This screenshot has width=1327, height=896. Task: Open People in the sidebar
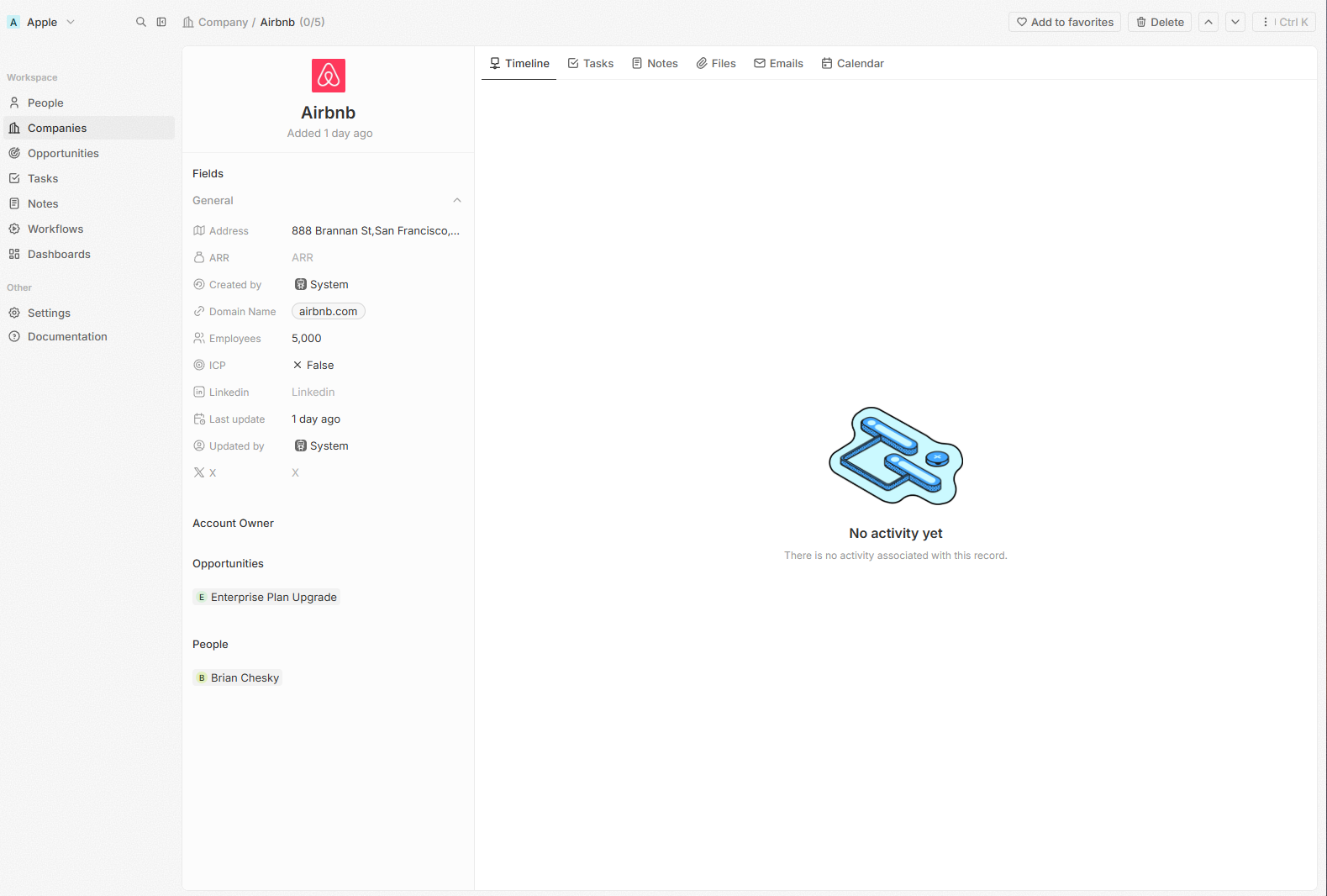click(87, 103)
